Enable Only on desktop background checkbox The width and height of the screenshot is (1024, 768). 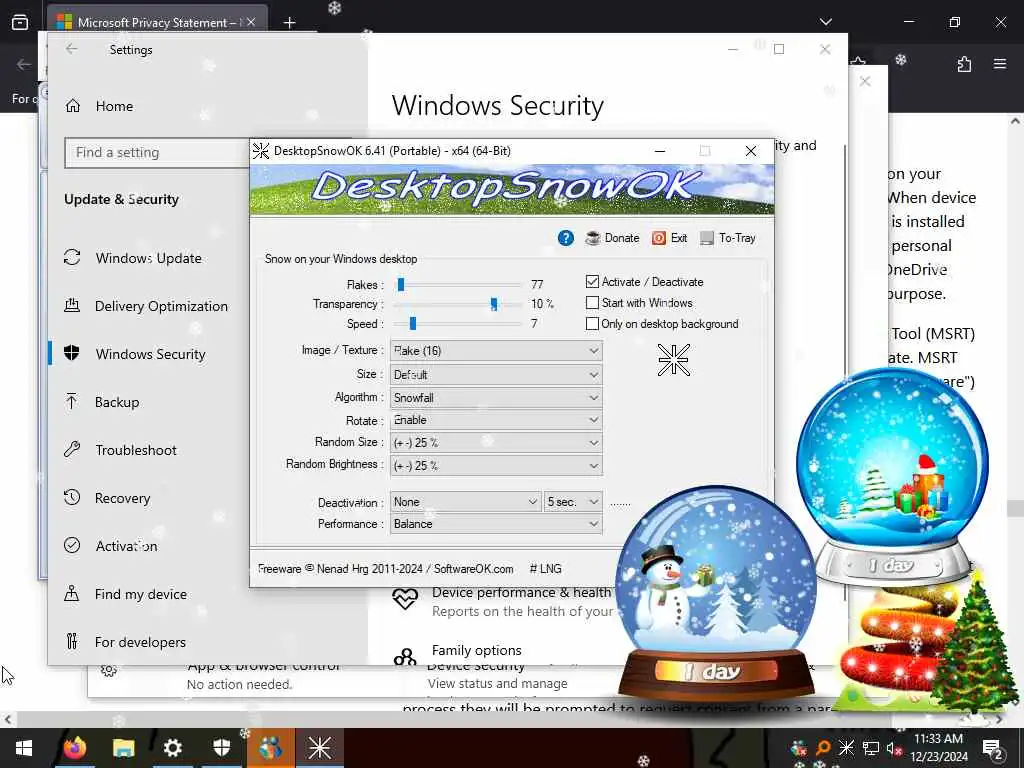(592, 323)
